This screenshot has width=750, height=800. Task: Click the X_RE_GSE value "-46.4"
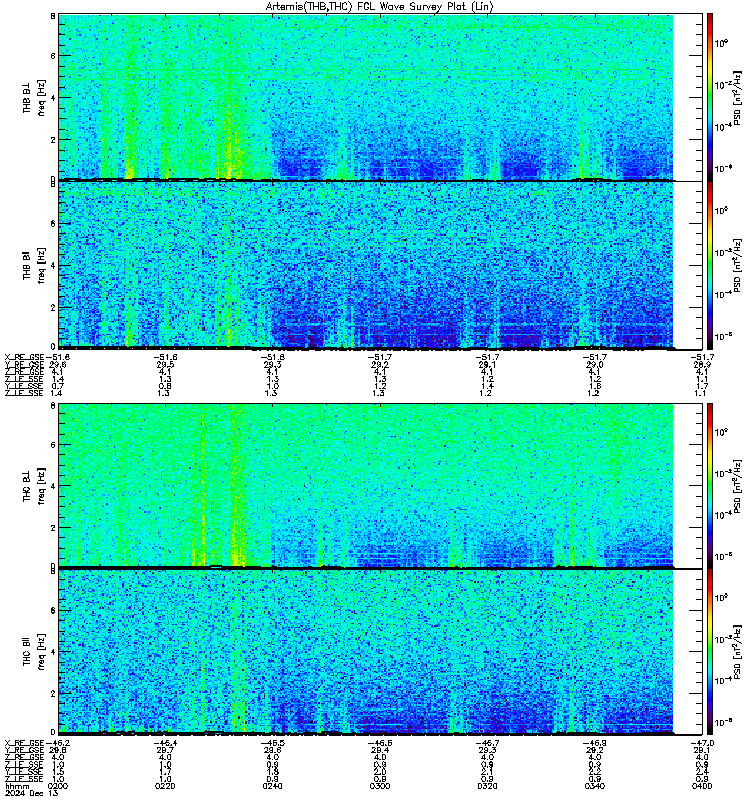165,743
